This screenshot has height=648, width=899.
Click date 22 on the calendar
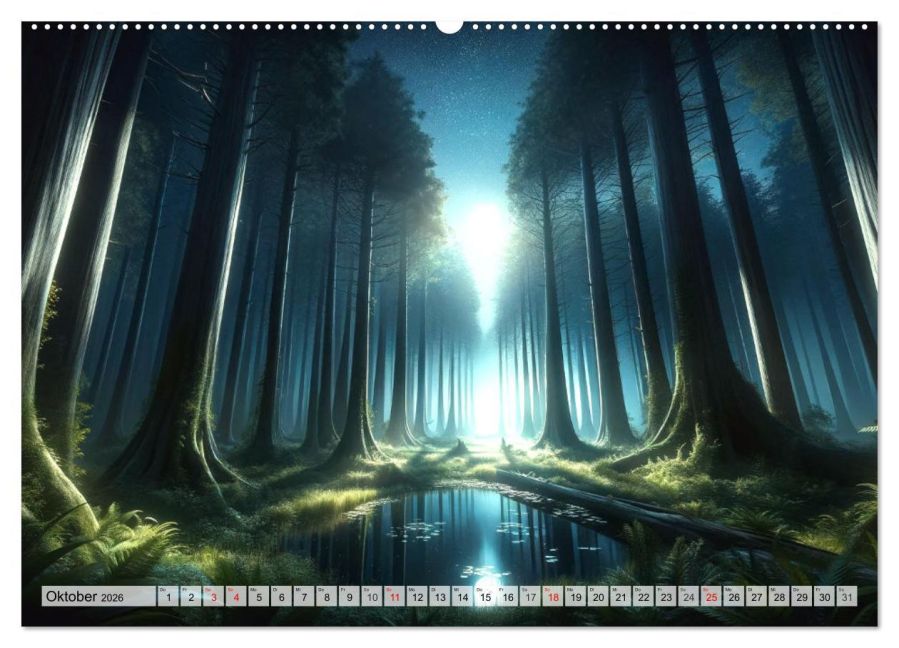click(644, 596)
